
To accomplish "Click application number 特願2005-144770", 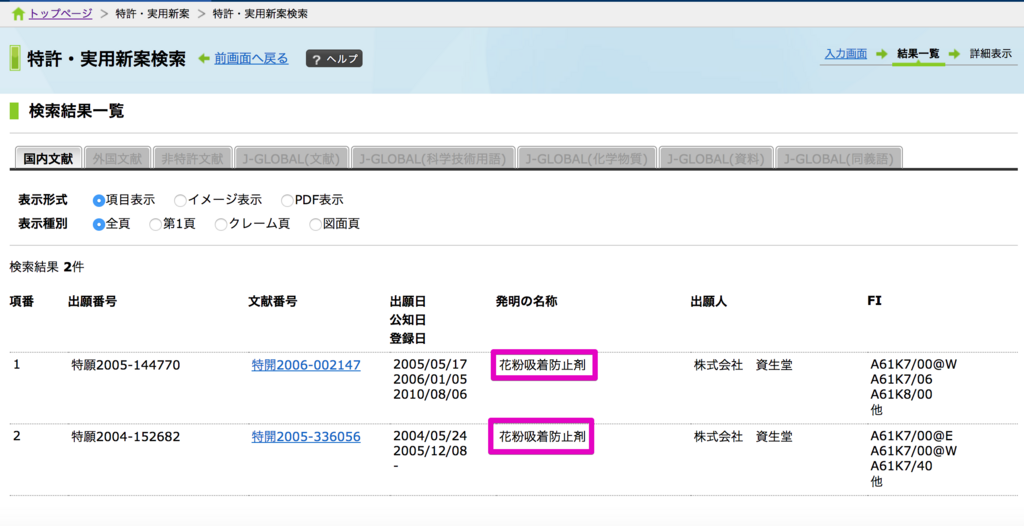I will pyautogui.click(x=125, y=365).
